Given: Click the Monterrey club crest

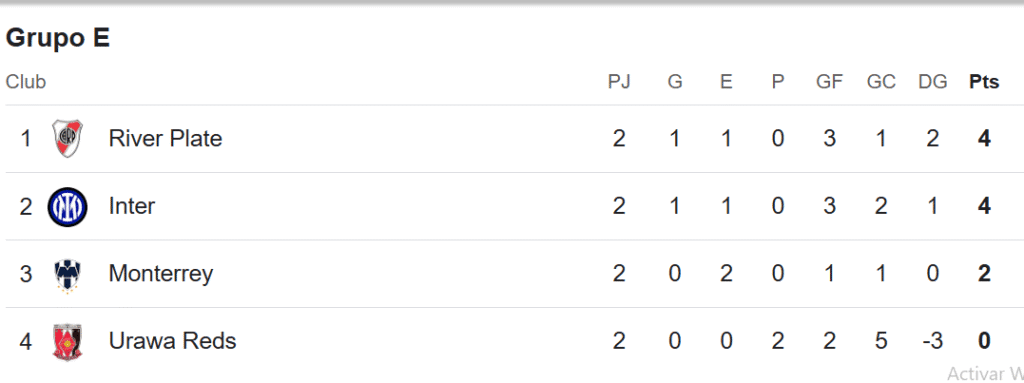Looking at the screenshot, I should pyautogui.click(x=67, y=275).
